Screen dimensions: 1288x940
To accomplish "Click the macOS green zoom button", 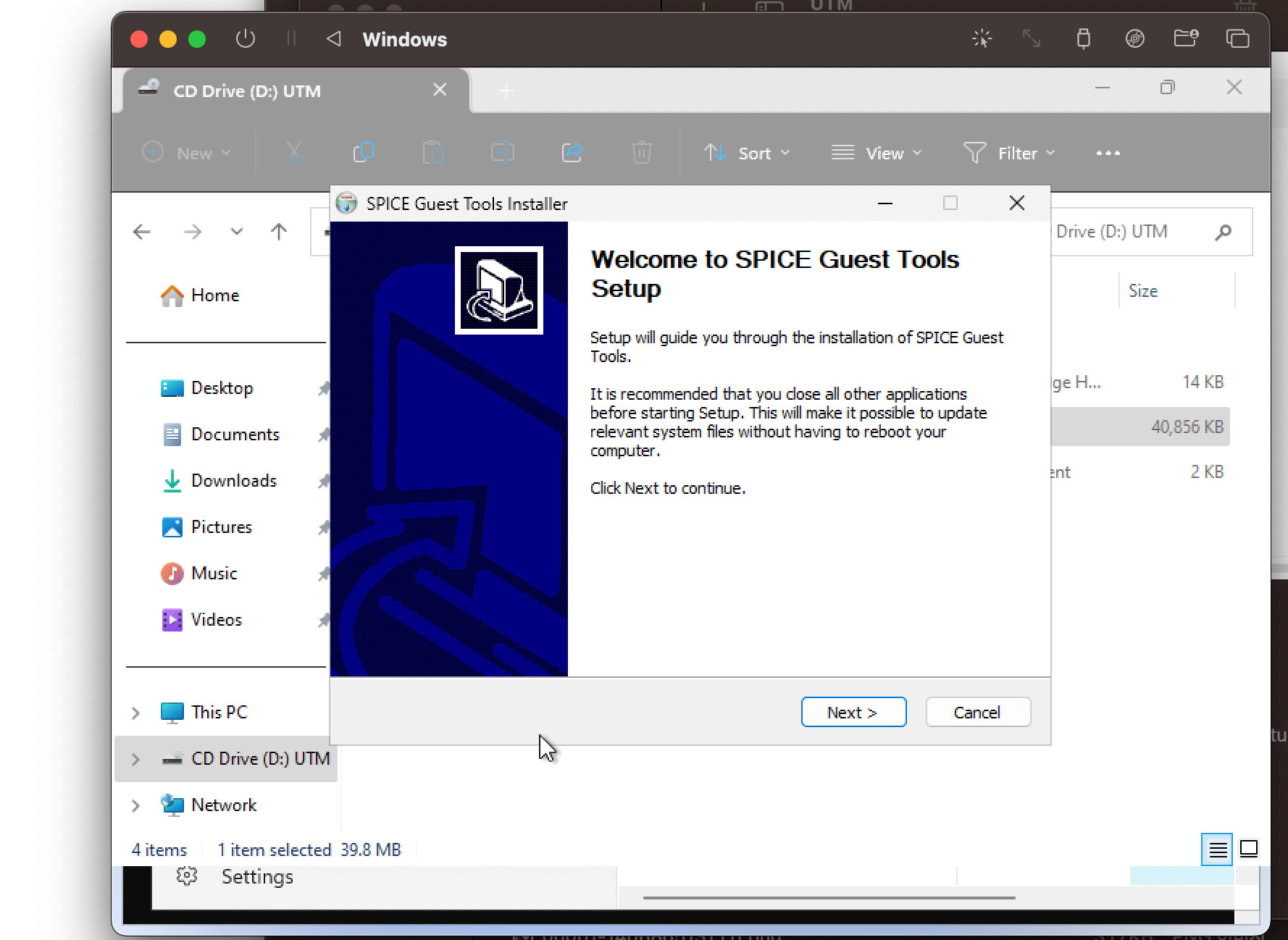I will pyautogui.click(x=197, y=38).
